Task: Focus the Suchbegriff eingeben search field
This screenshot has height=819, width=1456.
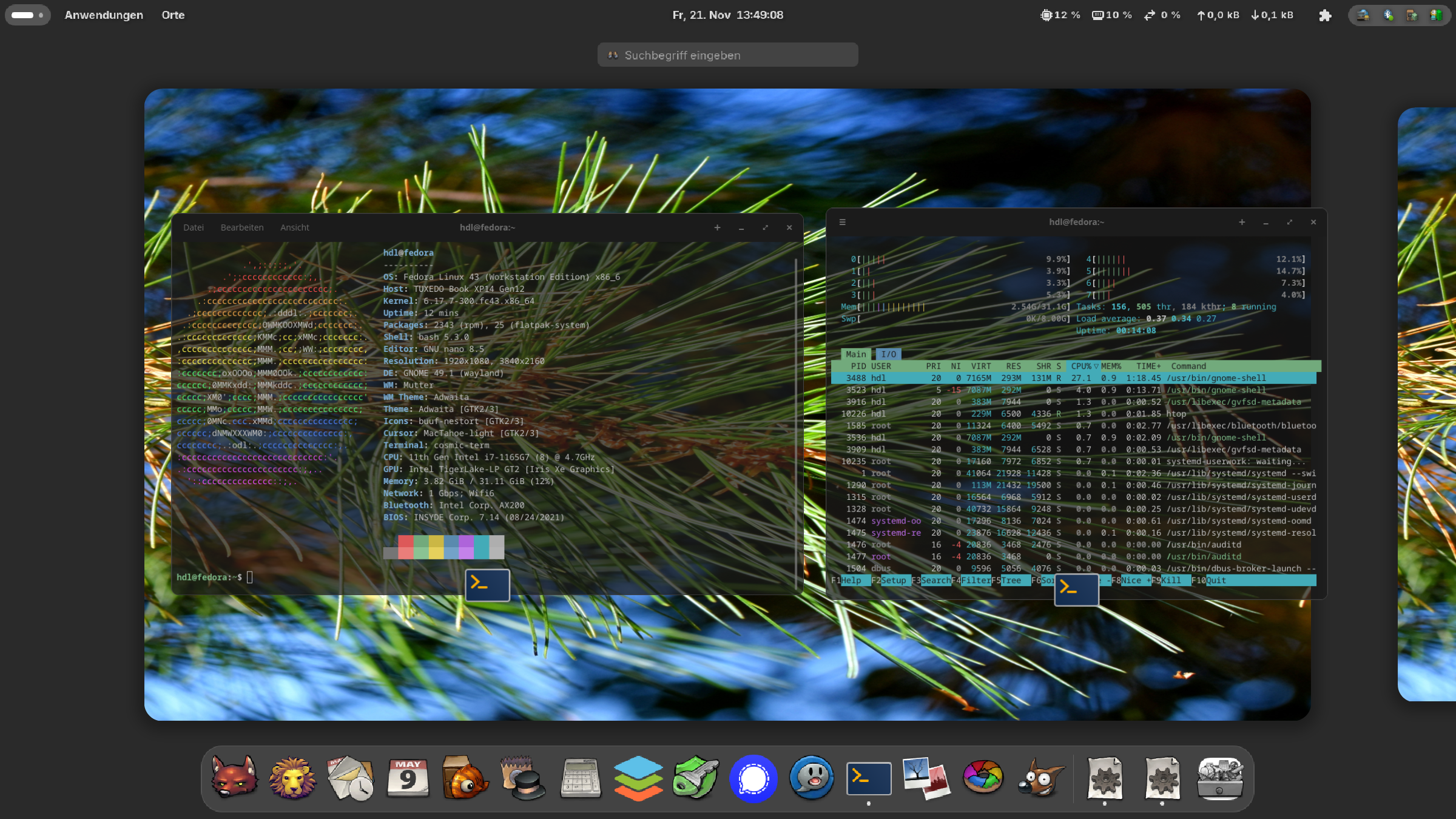Action: pos(727,55)
